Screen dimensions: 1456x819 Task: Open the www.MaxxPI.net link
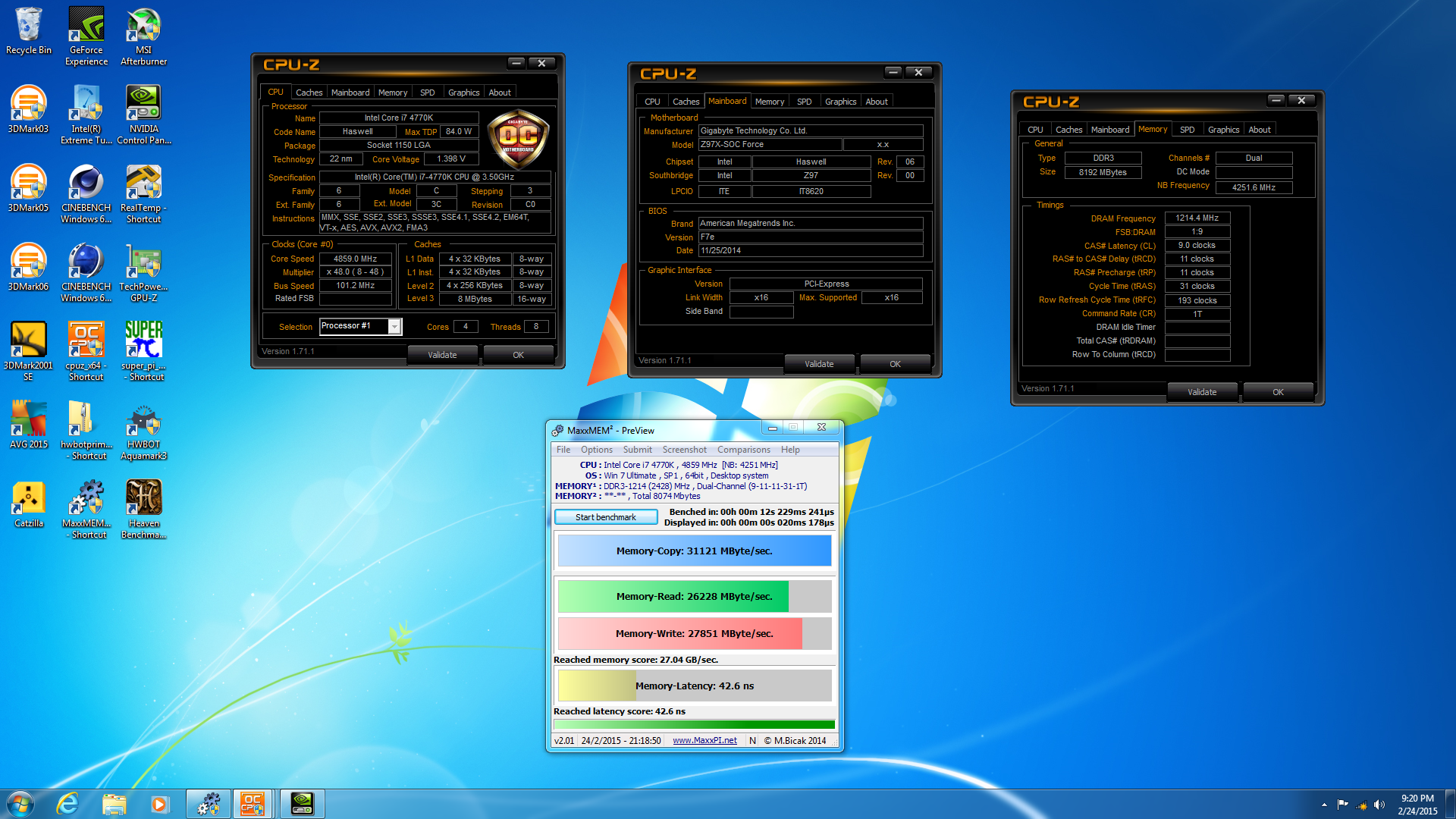[x=704, y=741]
